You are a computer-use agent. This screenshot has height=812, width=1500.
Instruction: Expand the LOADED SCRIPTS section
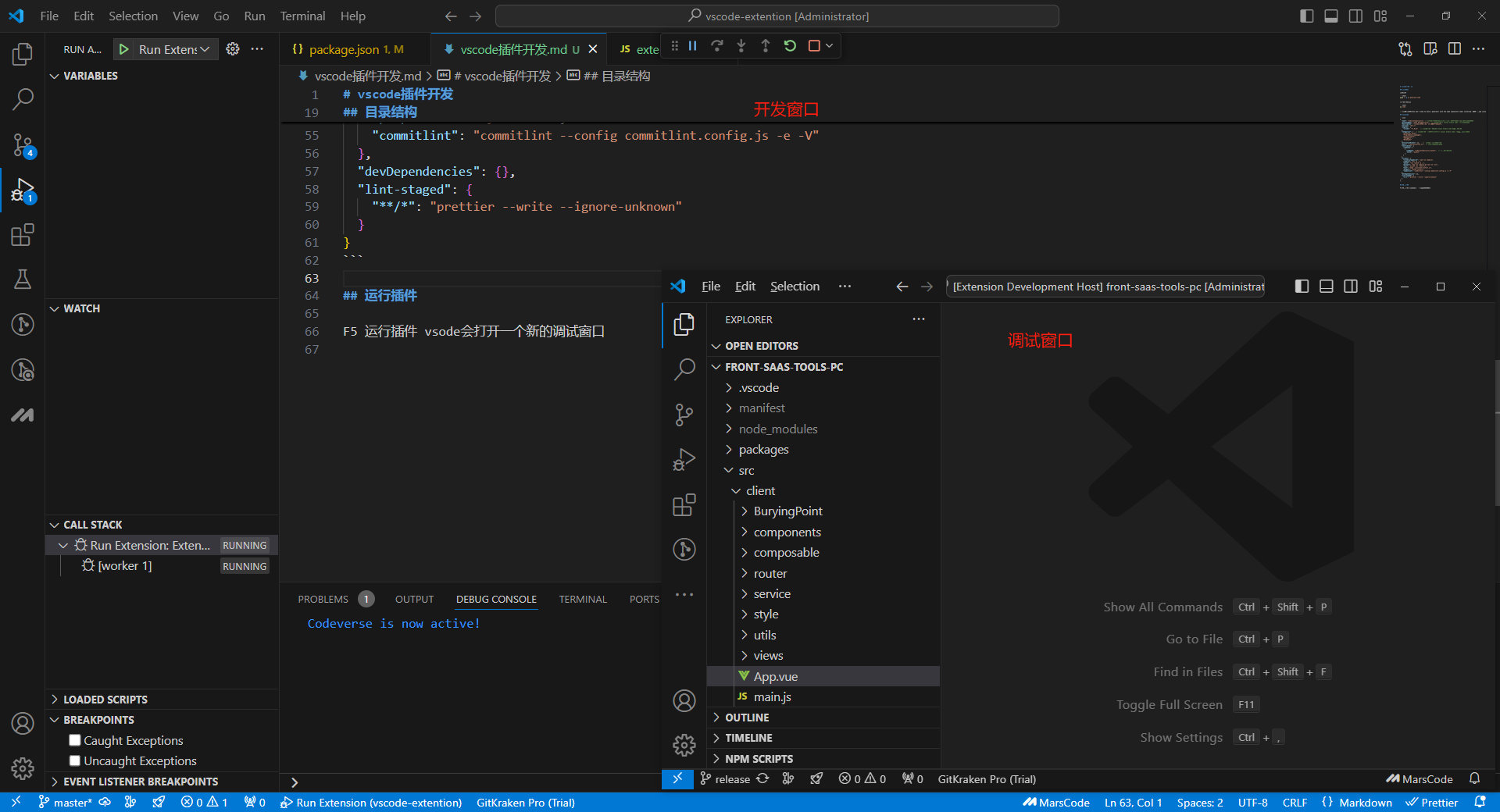tap(162, 700)
